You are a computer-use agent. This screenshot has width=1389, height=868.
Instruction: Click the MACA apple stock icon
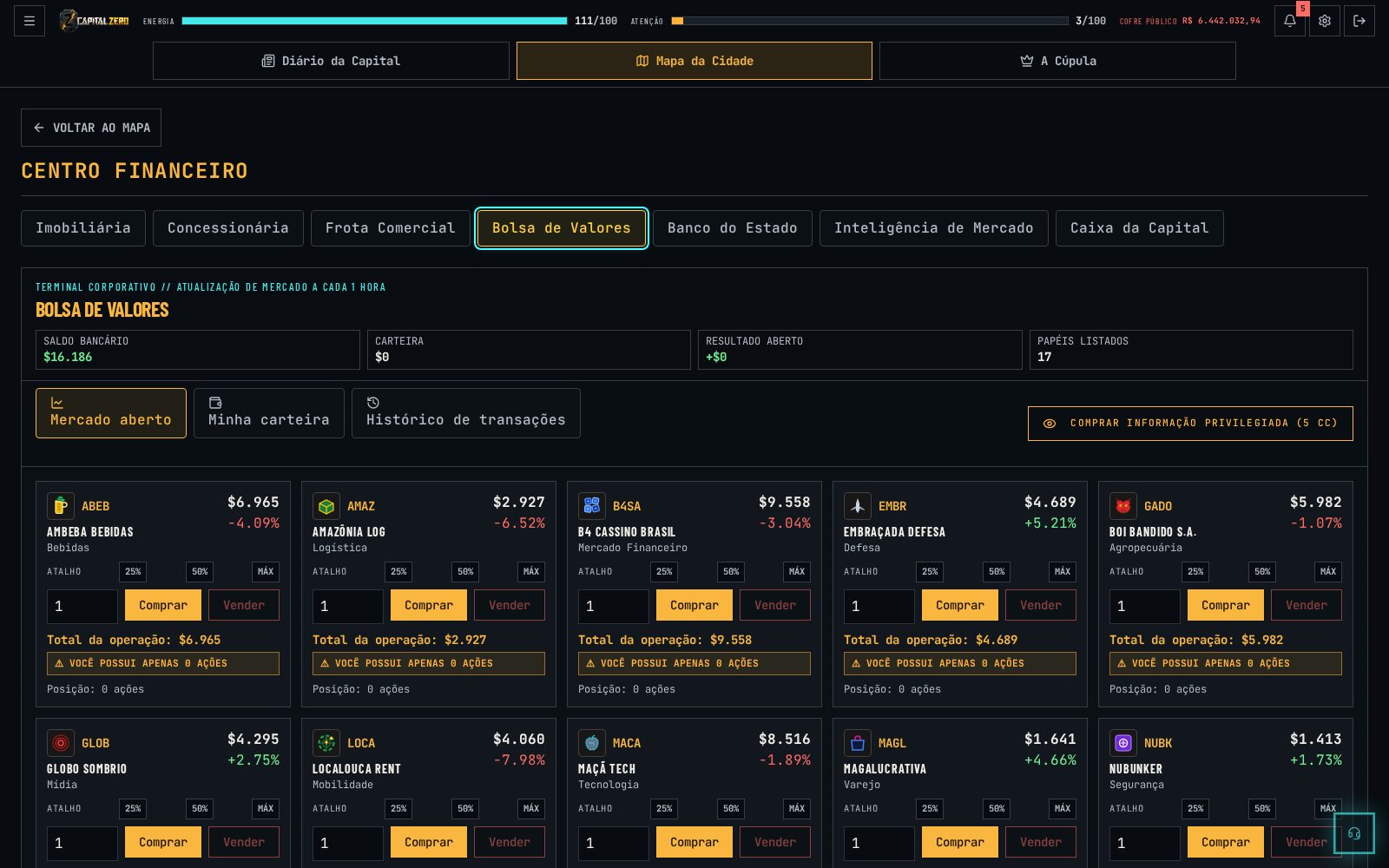point(592,743)
